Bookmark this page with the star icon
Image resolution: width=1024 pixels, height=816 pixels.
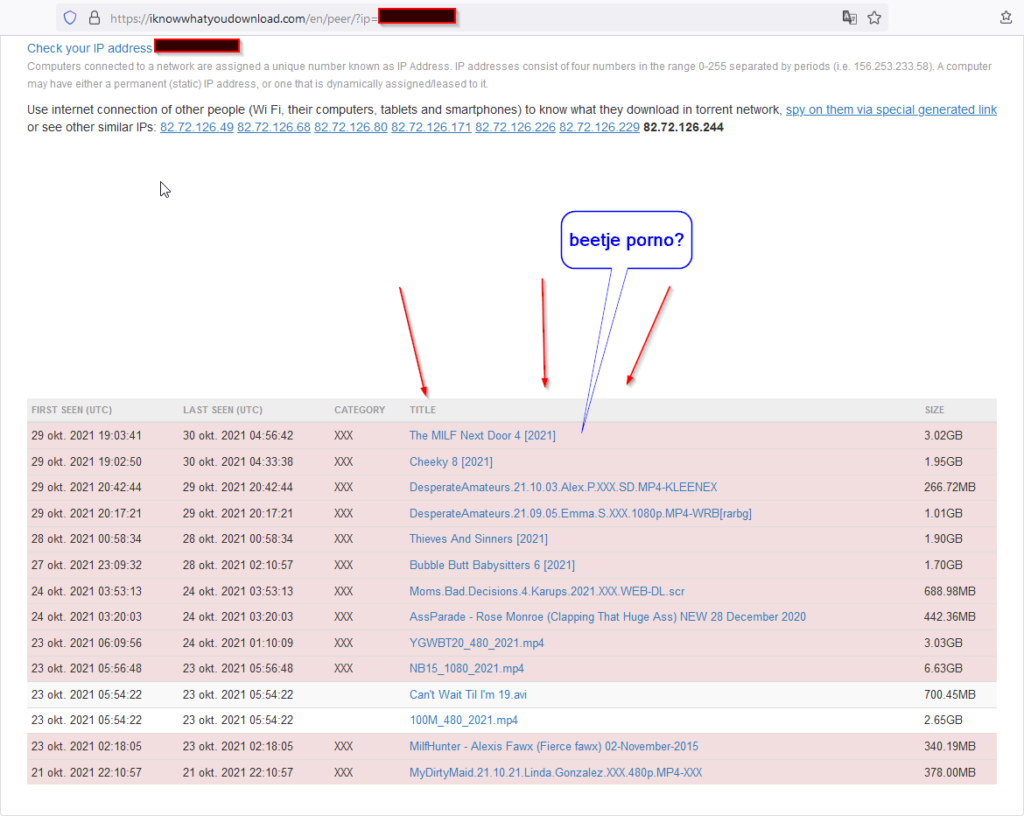pyautogui.click(x=874, y=17)
